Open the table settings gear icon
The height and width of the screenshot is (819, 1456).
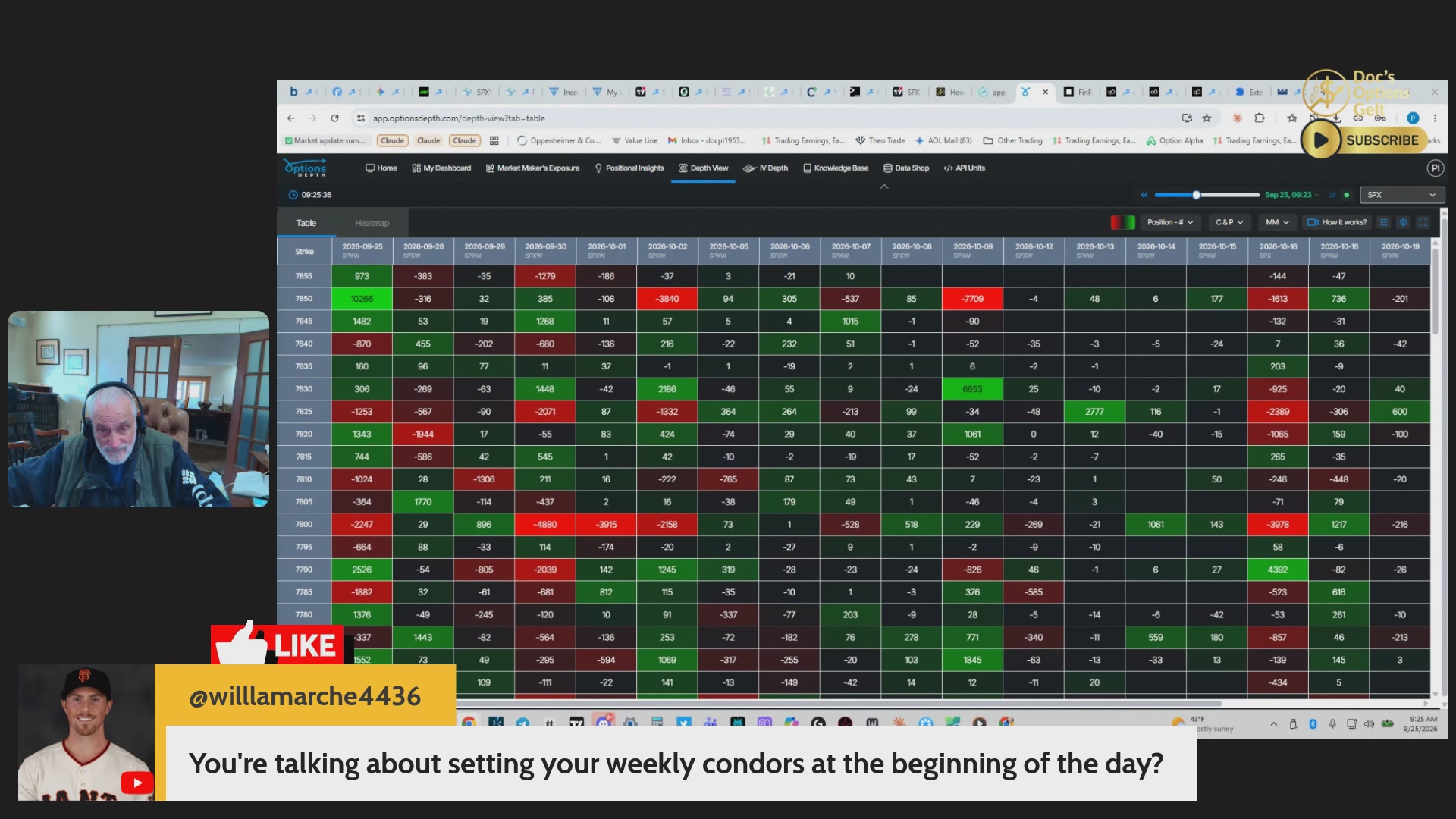click(1403, 222)
